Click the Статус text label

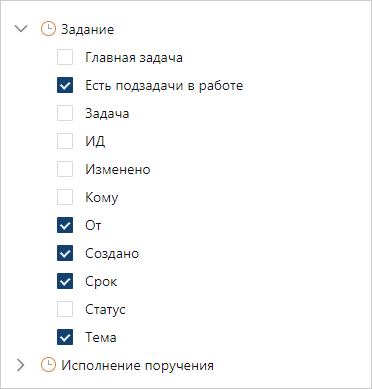(x=105, y=310)
